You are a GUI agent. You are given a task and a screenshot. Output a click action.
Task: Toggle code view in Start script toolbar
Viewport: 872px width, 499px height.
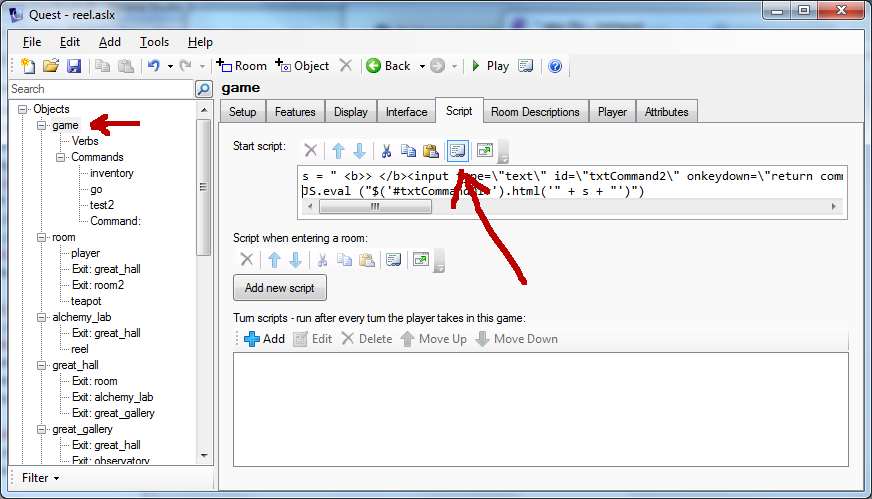click(x=458, y=150)
